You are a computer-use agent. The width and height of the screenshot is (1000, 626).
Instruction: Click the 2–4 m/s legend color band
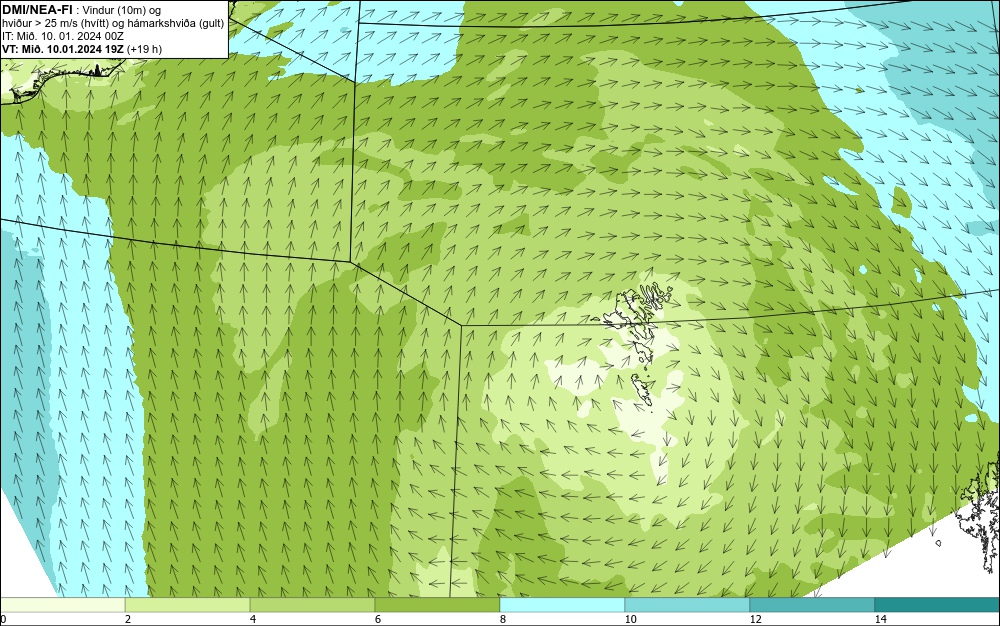coord(188,605)
